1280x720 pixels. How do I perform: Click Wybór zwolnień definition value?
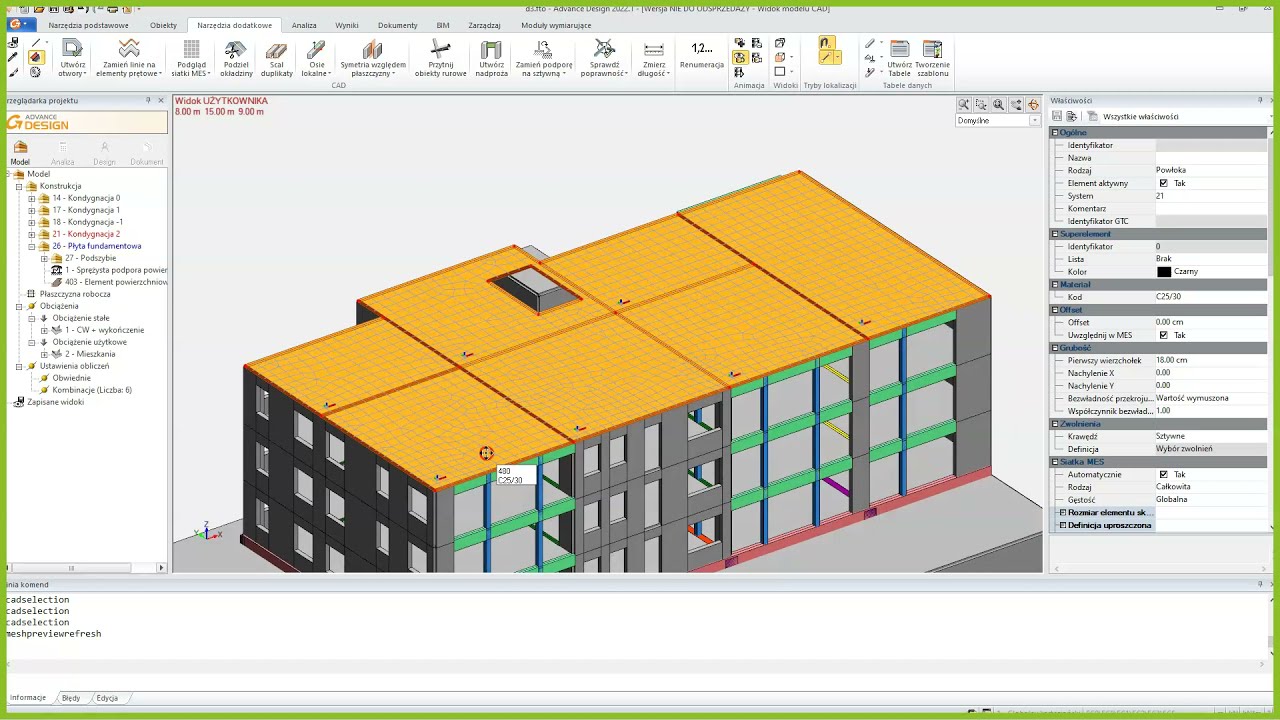1211,449
